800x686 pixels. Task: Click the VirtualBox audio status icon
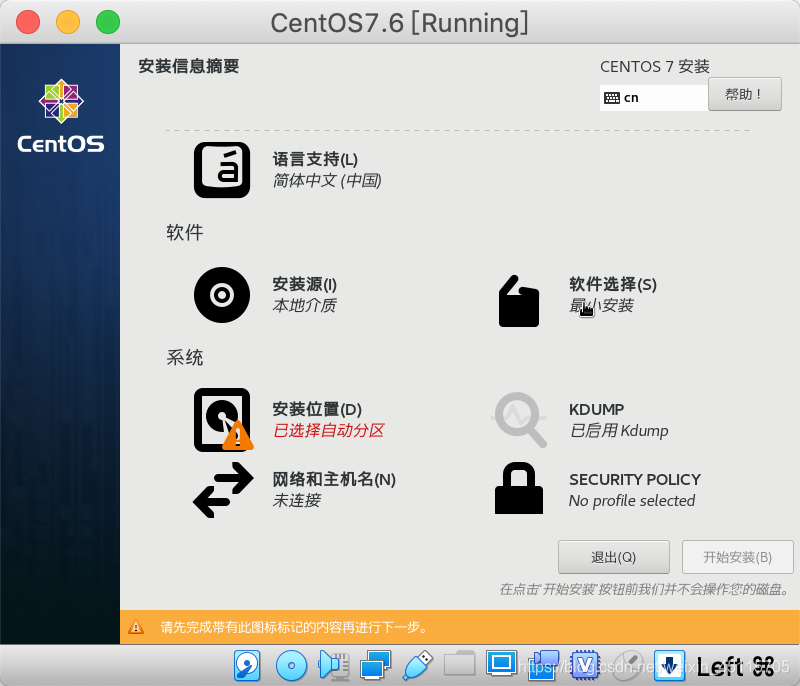(x=334, y=666)
